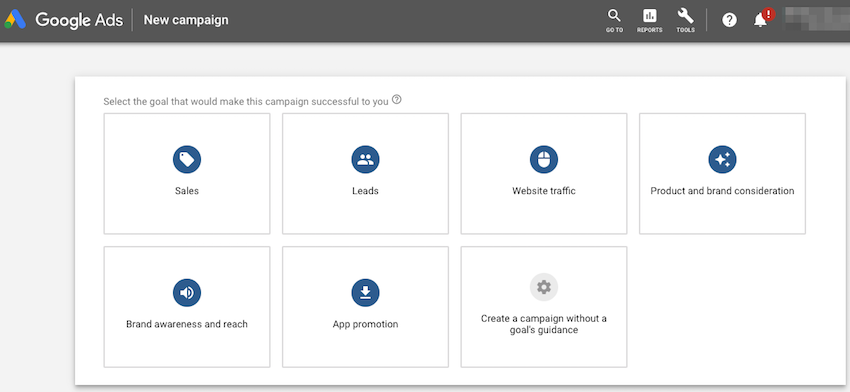Click the New campaign header title
Viewport: 850px width, 392px height.
click(186, 20)
